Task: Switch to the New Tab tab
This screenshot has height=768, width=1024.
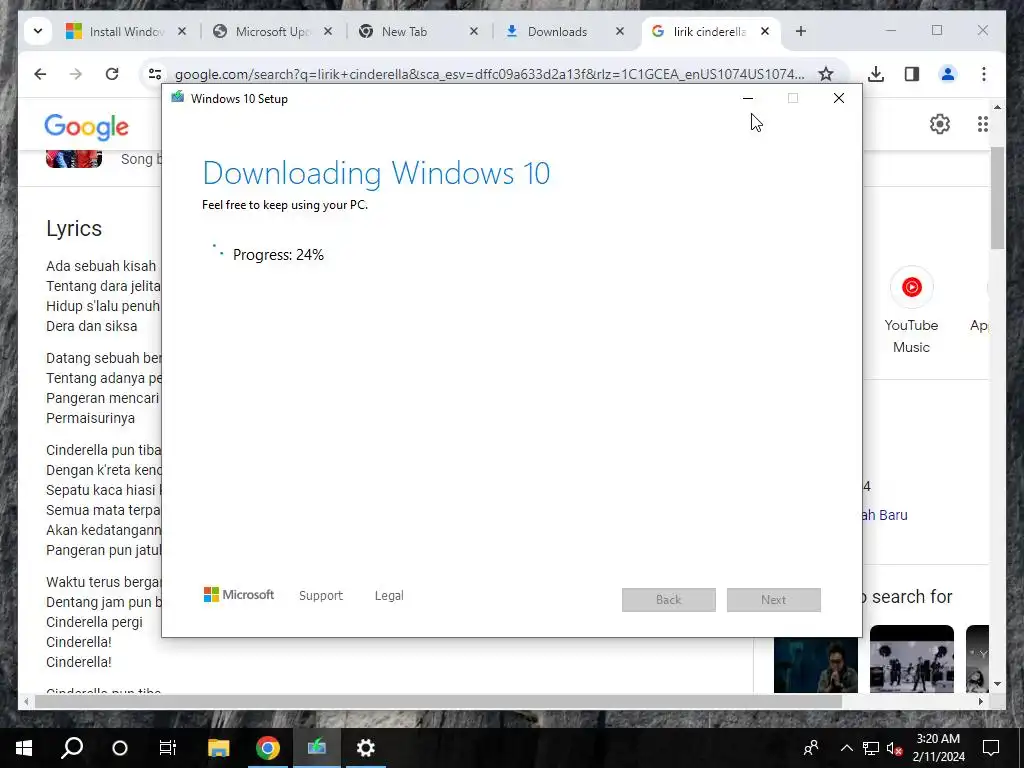Action: (x=419, y=31)
